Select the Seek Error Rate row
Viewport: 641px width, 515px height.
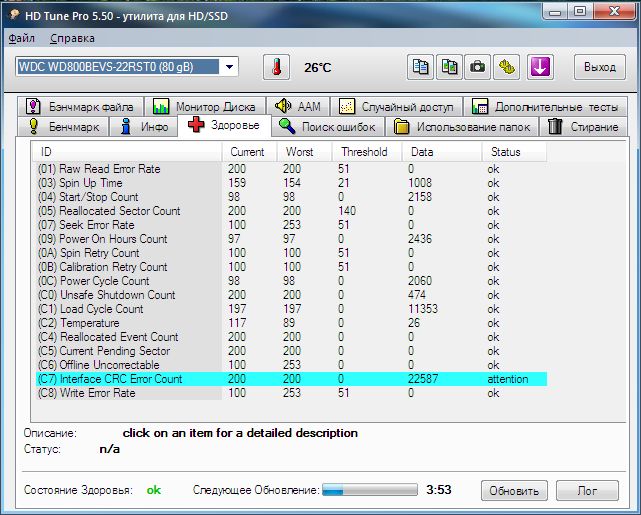[291, 225]
